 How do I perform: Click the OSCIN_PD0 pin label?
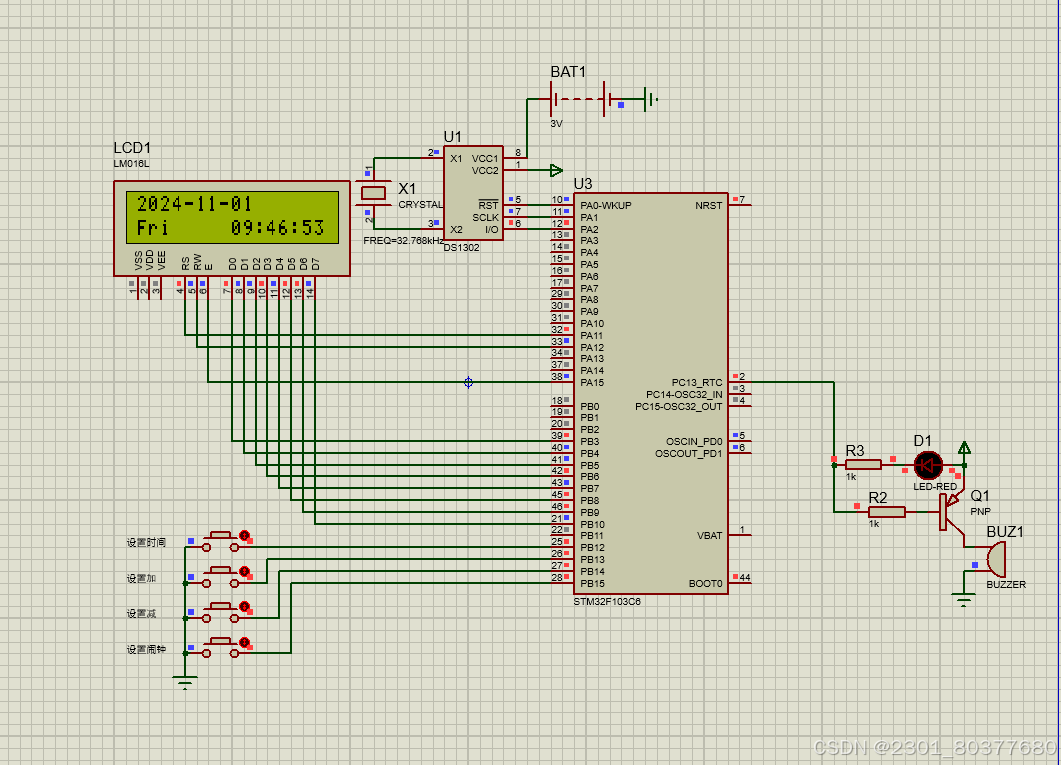(694, 442)
